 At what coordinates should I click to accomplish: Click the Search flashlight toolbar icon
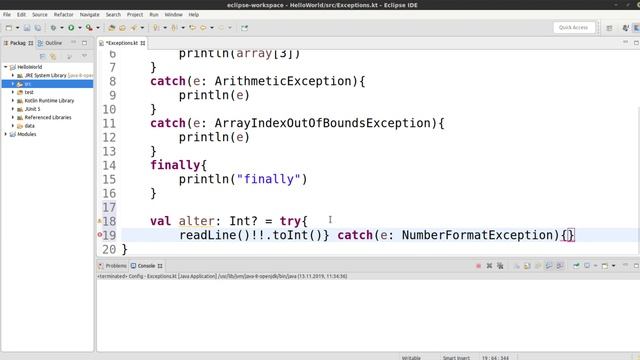point(134,28)
